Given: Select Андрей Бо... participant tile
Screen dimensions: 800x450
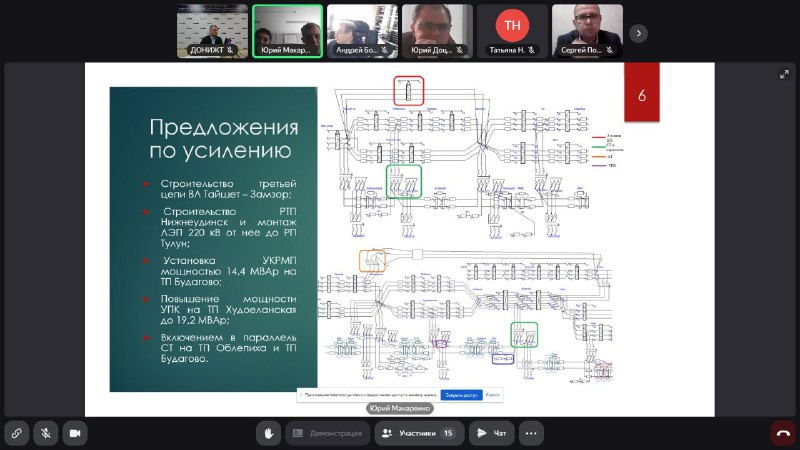Looking at the screenshot, I should tap(362, 31).
